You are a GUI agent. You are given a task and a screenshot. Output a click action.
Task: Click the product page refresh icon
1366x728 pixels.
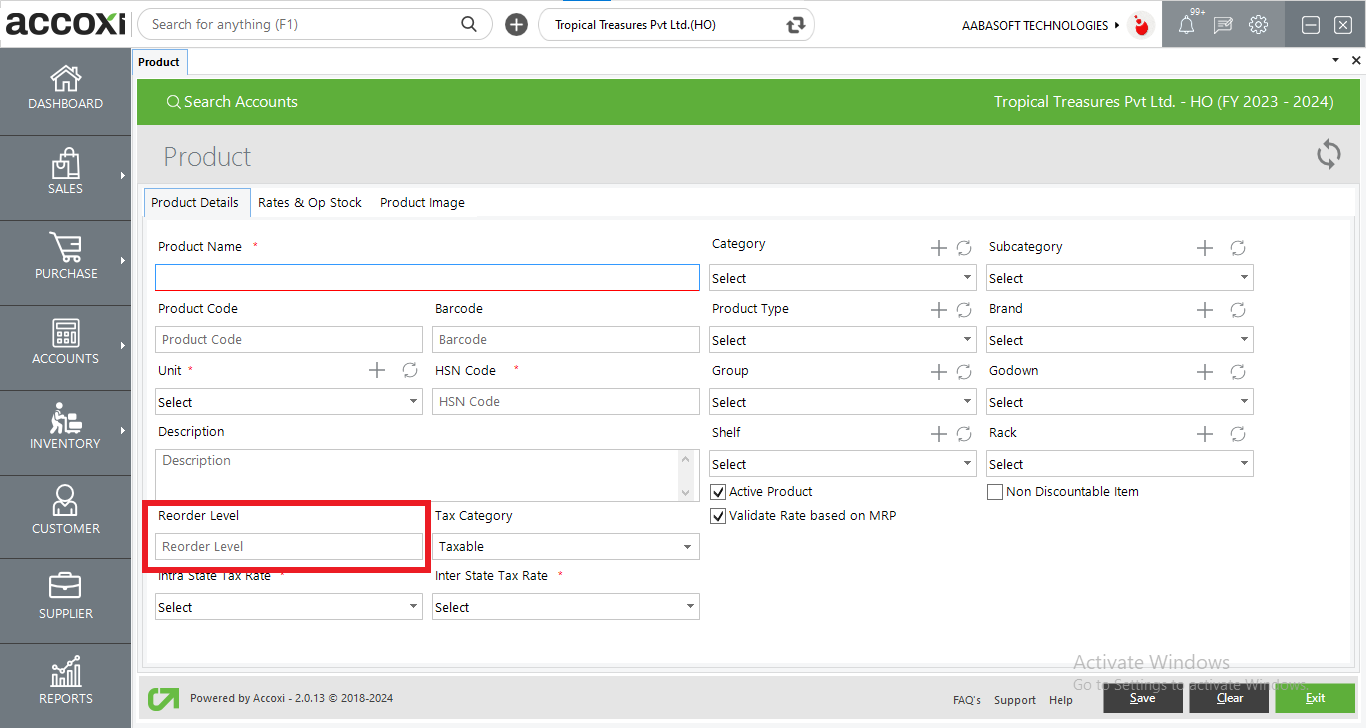pos(1328,155)
